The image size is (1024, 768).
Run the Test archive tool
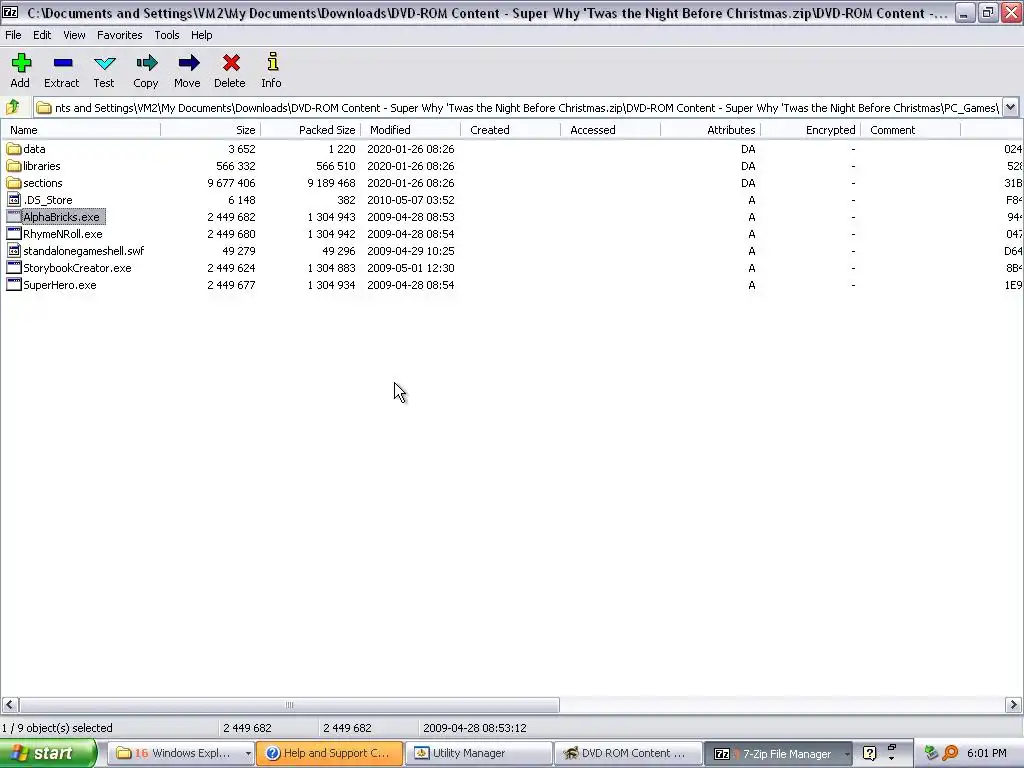tap(104, 63)
